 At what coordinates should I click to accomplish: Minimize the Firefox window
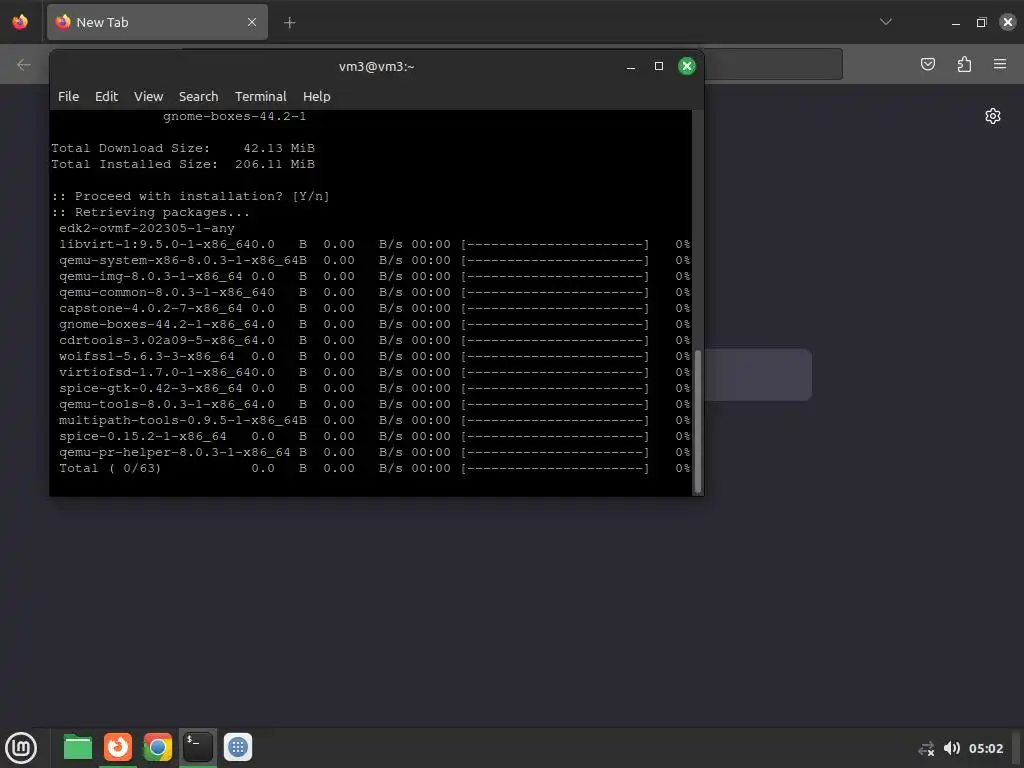click(955, 23)
